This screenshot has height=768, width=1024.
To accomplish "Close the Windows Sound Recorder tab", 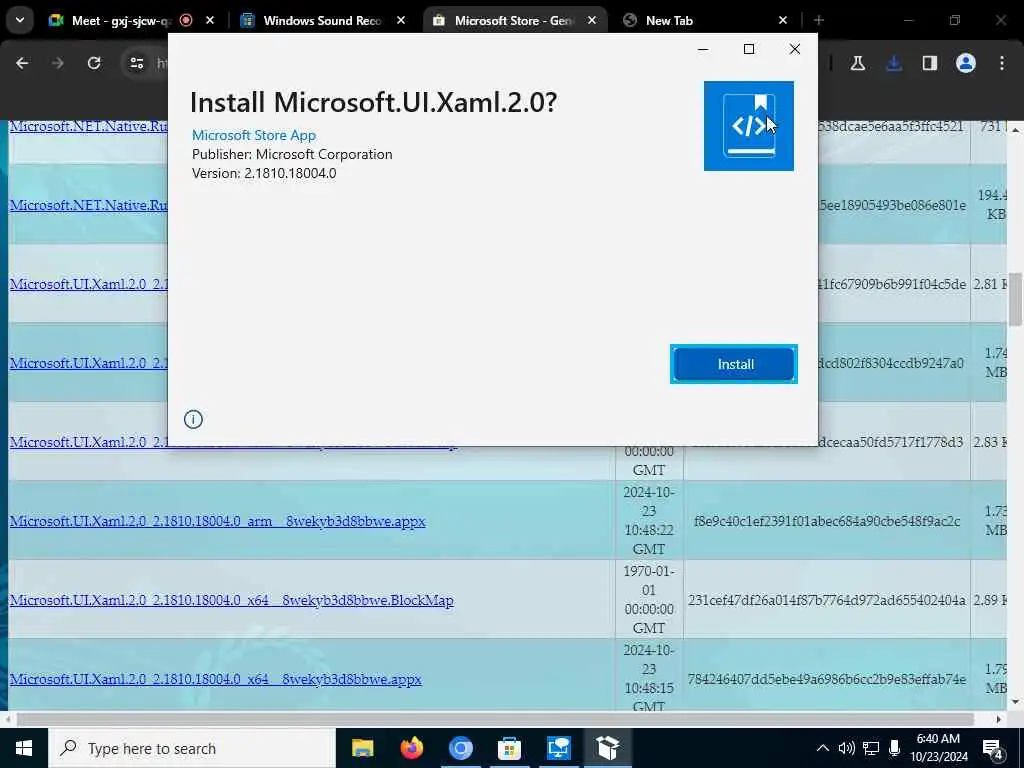I will pyautogui.click(x=401, y=20).
